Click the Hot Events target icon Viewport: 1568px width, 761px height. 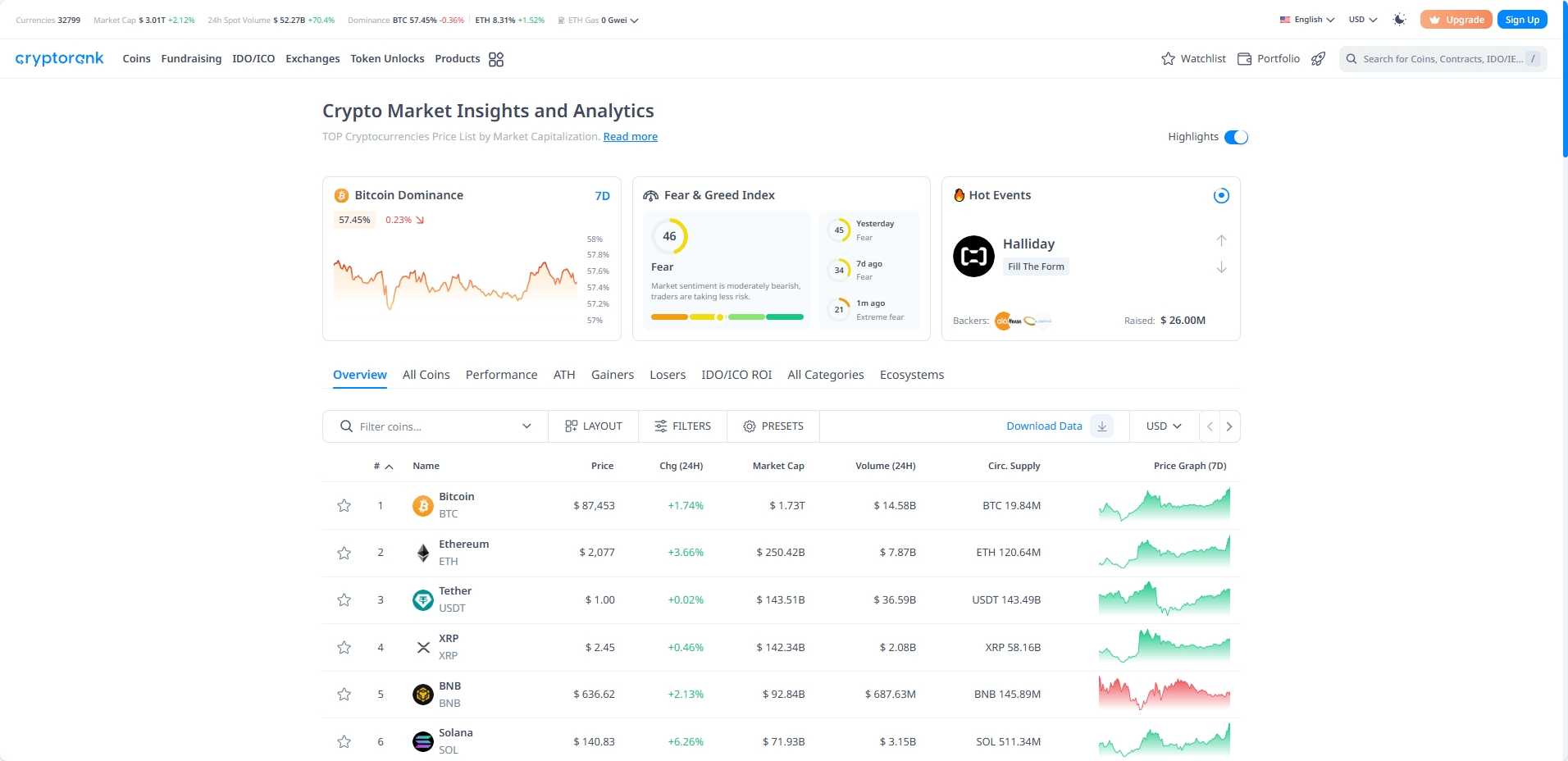tap(1221, 195)
